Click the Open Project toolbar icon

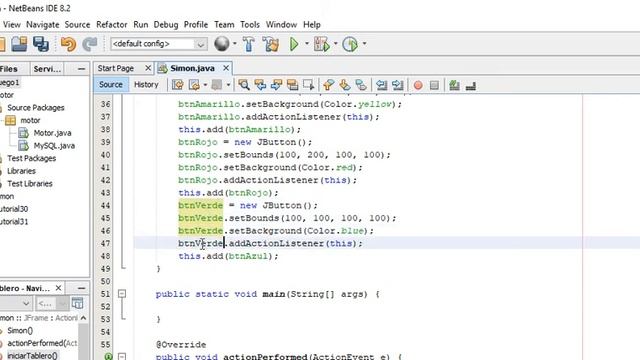coord(19,44)
